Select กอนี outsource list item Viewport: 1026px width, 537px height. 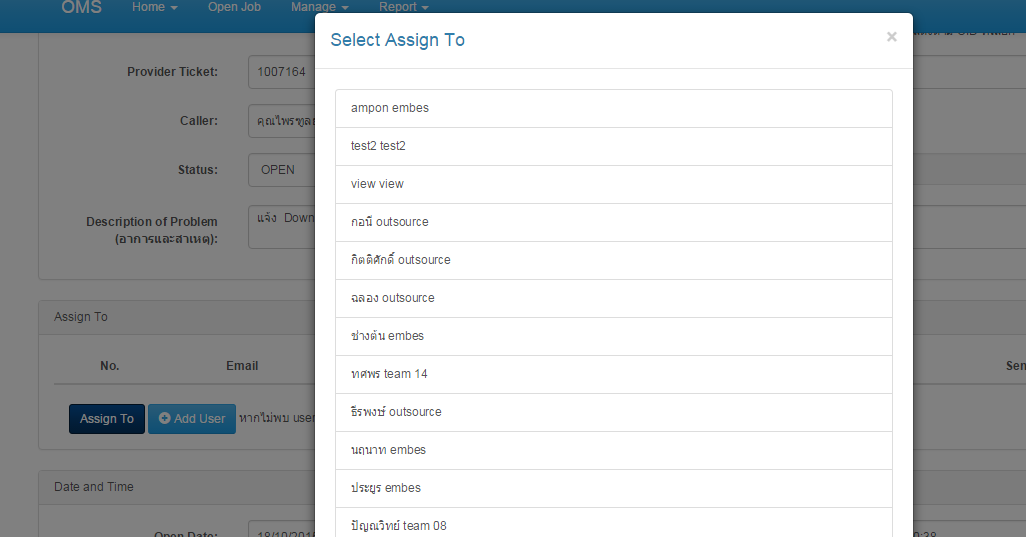[x=614, y=222]
